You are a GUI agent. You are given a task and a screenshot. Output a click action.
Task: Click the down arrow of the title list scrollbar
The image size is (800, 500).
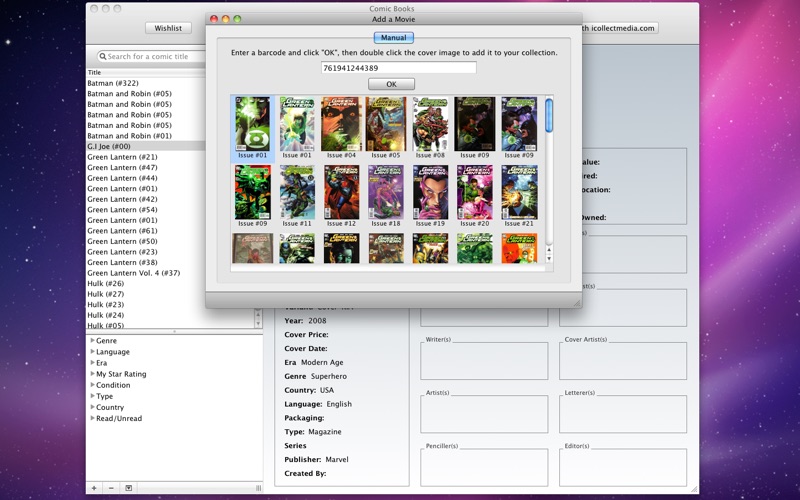click(x=258, y=323)
